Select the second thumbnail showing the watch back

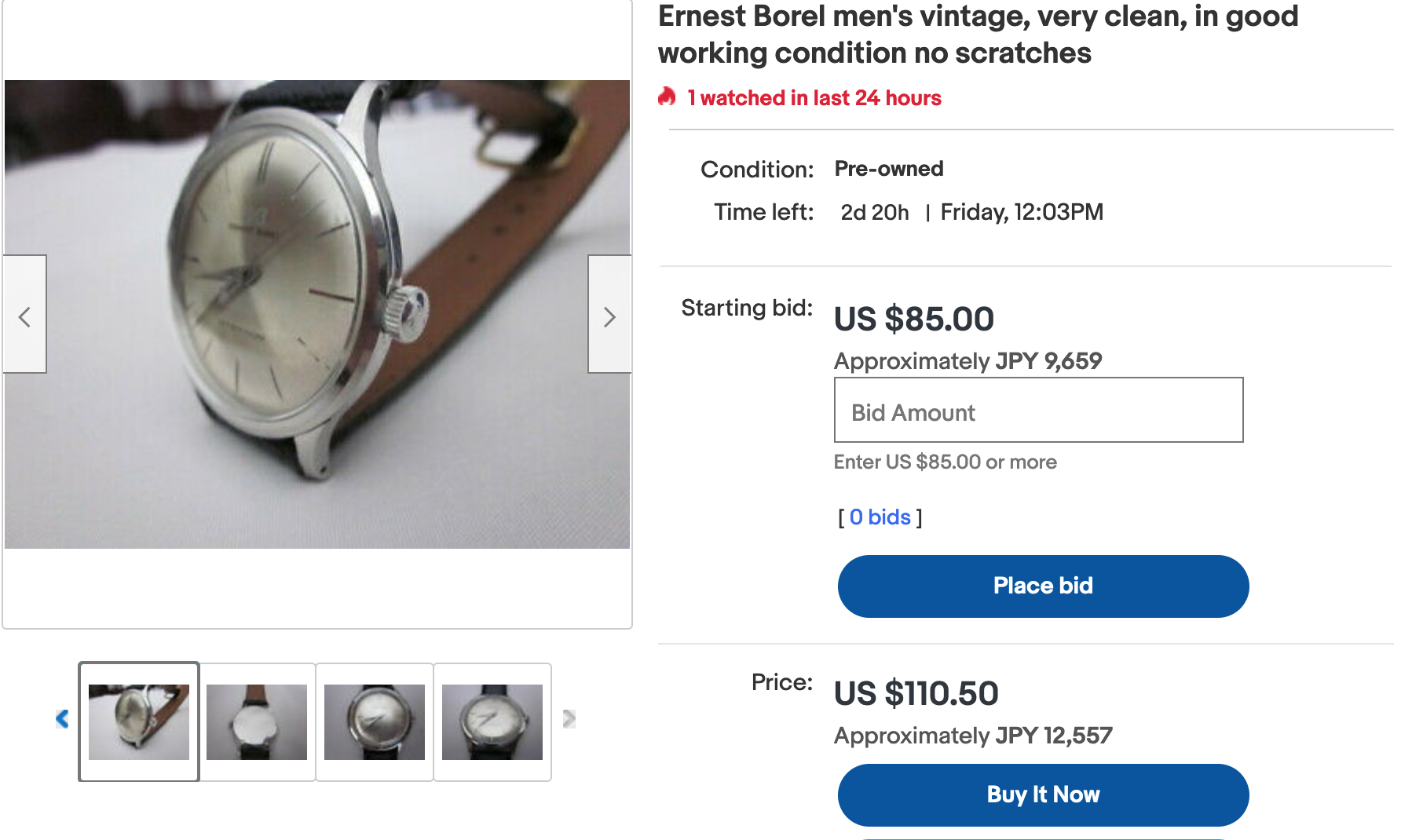(257, 721)
